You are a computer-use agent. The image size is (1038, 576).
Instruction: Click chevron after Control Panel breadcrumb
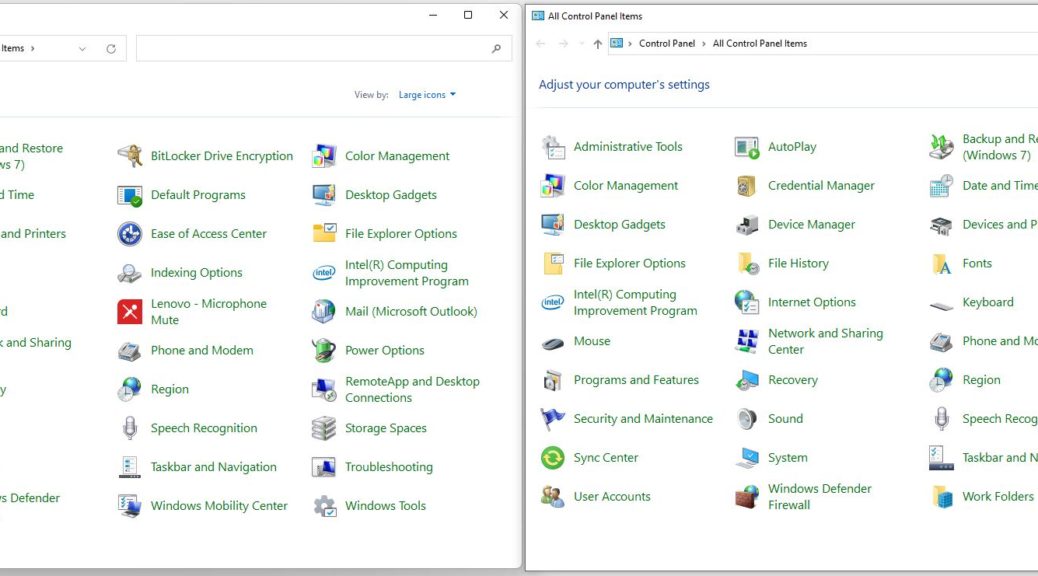[x=704, y=44]
